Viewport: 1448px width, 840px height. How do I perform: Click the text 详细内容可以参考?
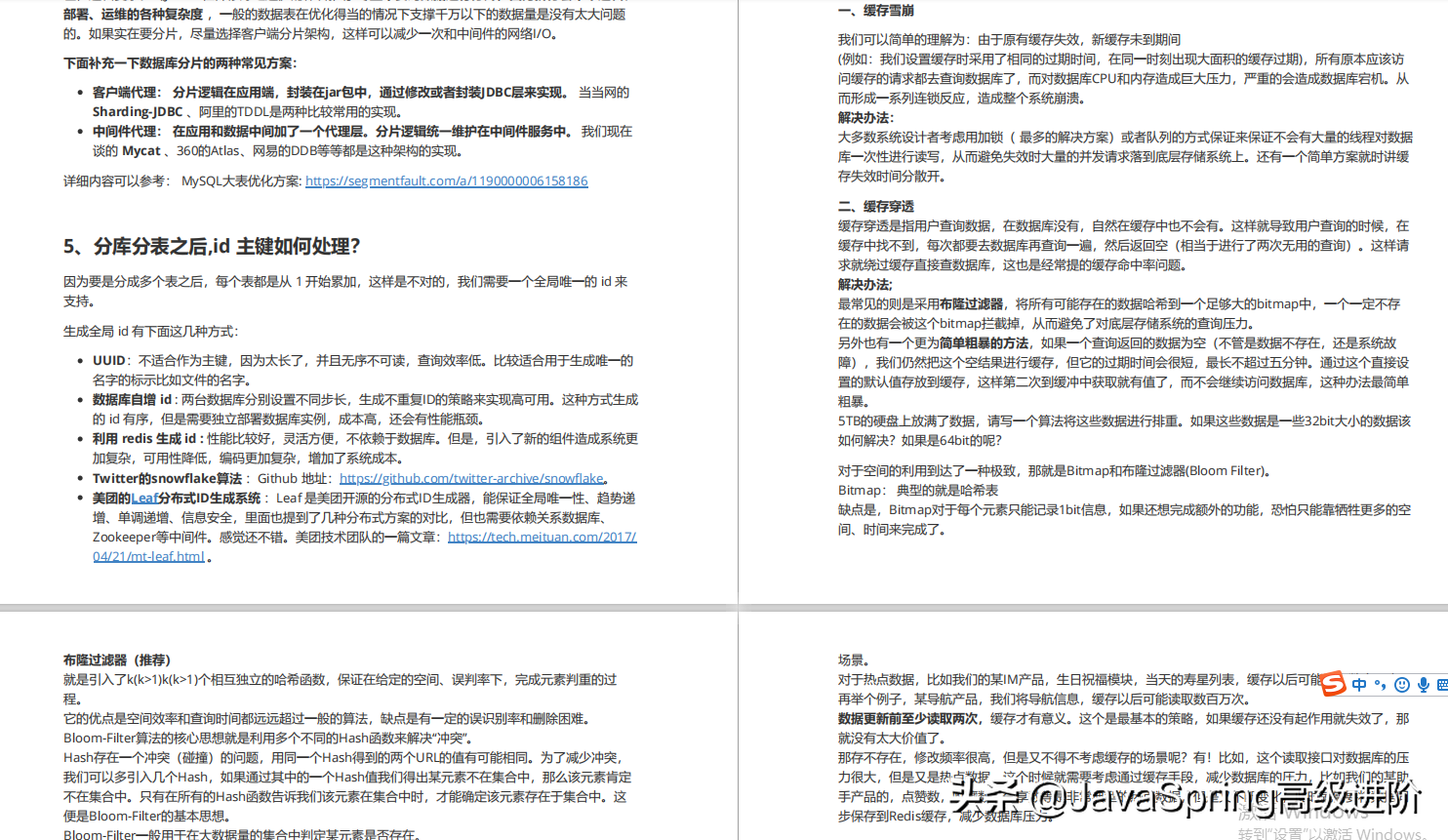click(x=117, y=180)
